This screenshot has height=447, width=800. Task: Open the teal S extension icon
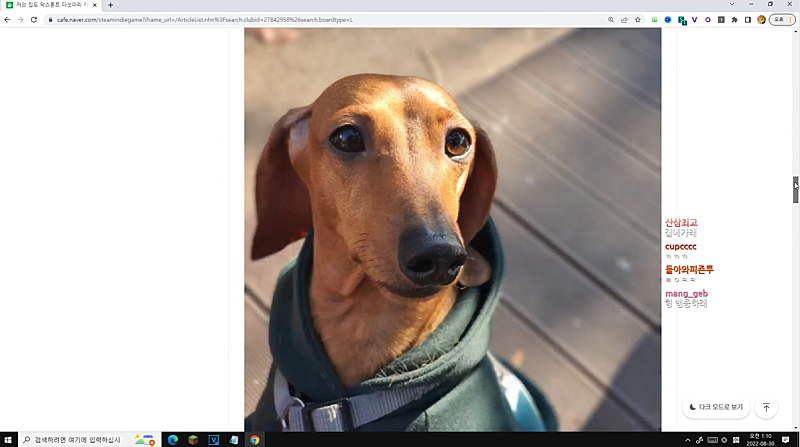(x=682, y=20)
